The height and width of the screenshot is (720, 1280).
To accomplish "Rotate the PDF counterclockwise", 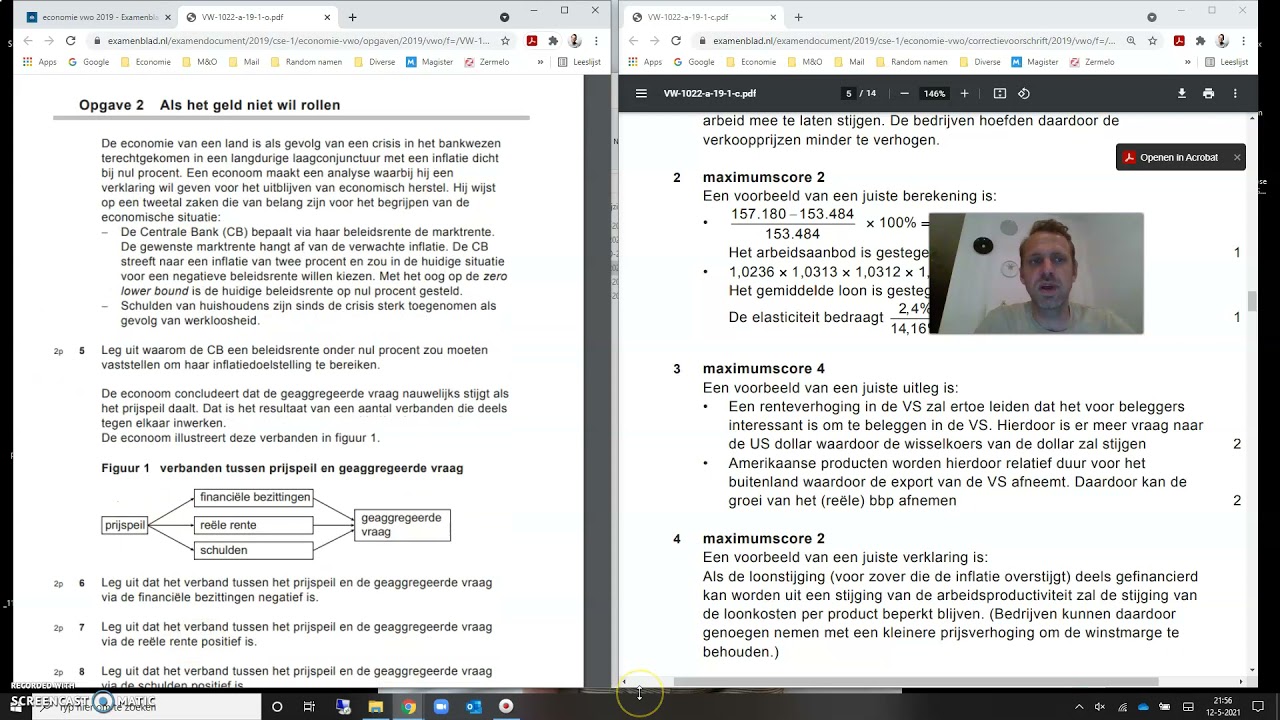I will coord(1024,93).
